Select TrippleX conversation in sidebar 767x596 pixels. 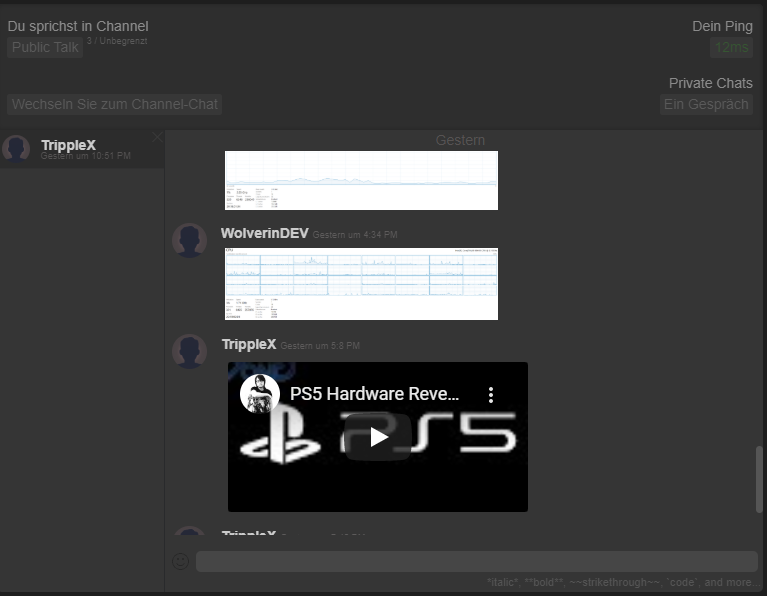click(x=82, y=149)
